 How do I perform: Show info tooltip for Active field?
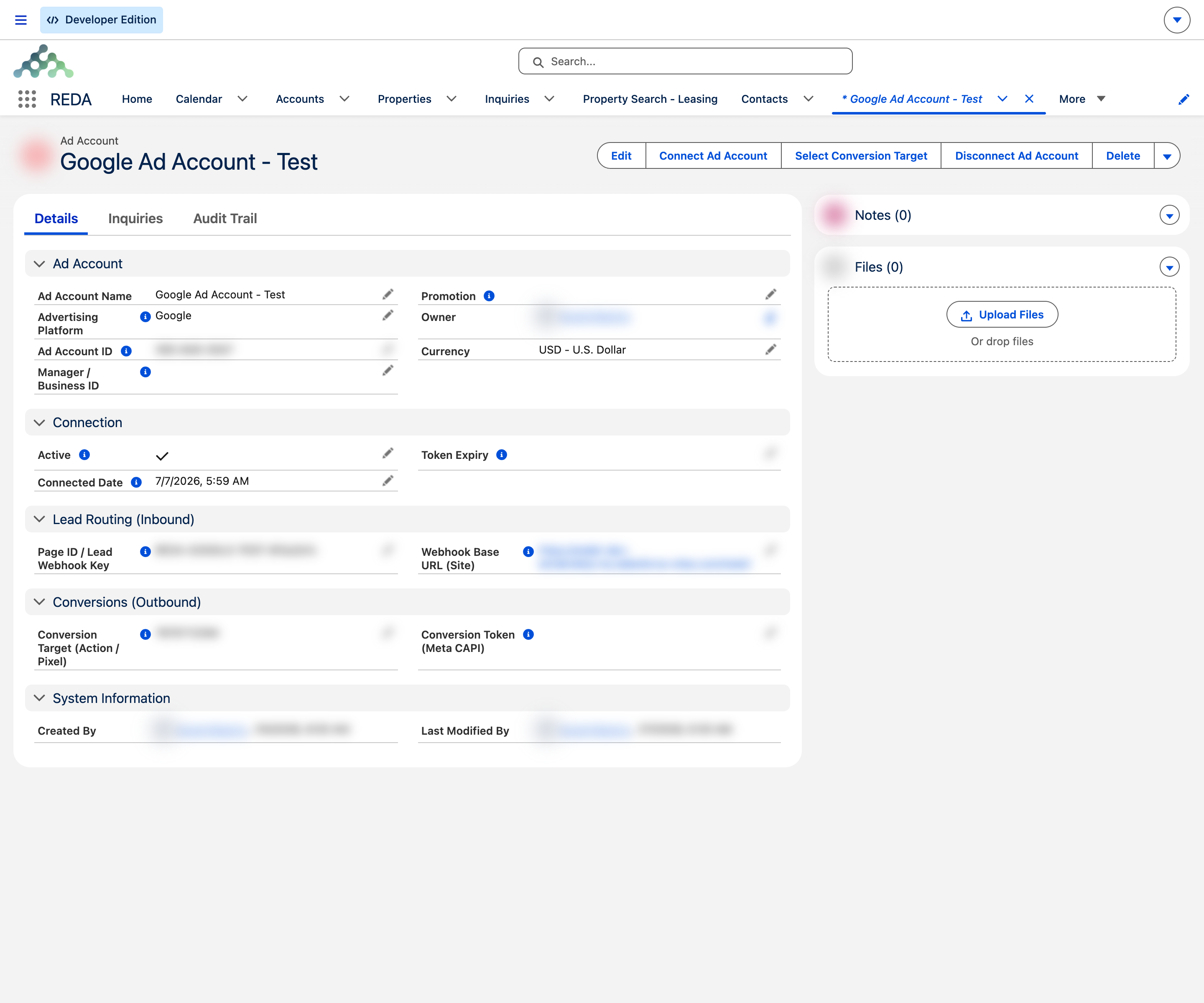84,455
